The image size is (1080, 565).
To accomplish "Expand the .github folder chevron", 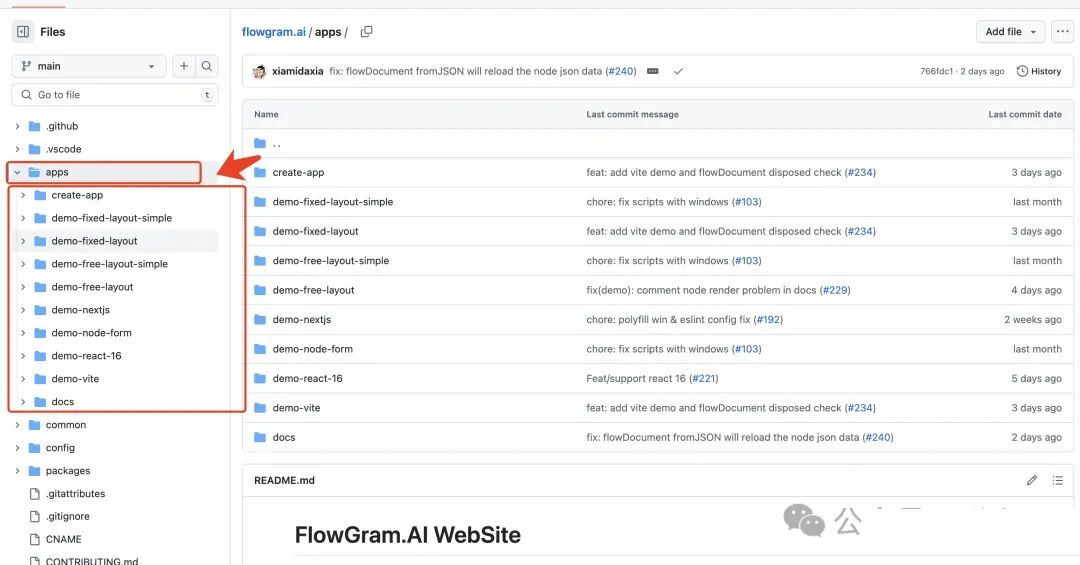I will click(x=17, y=126).
